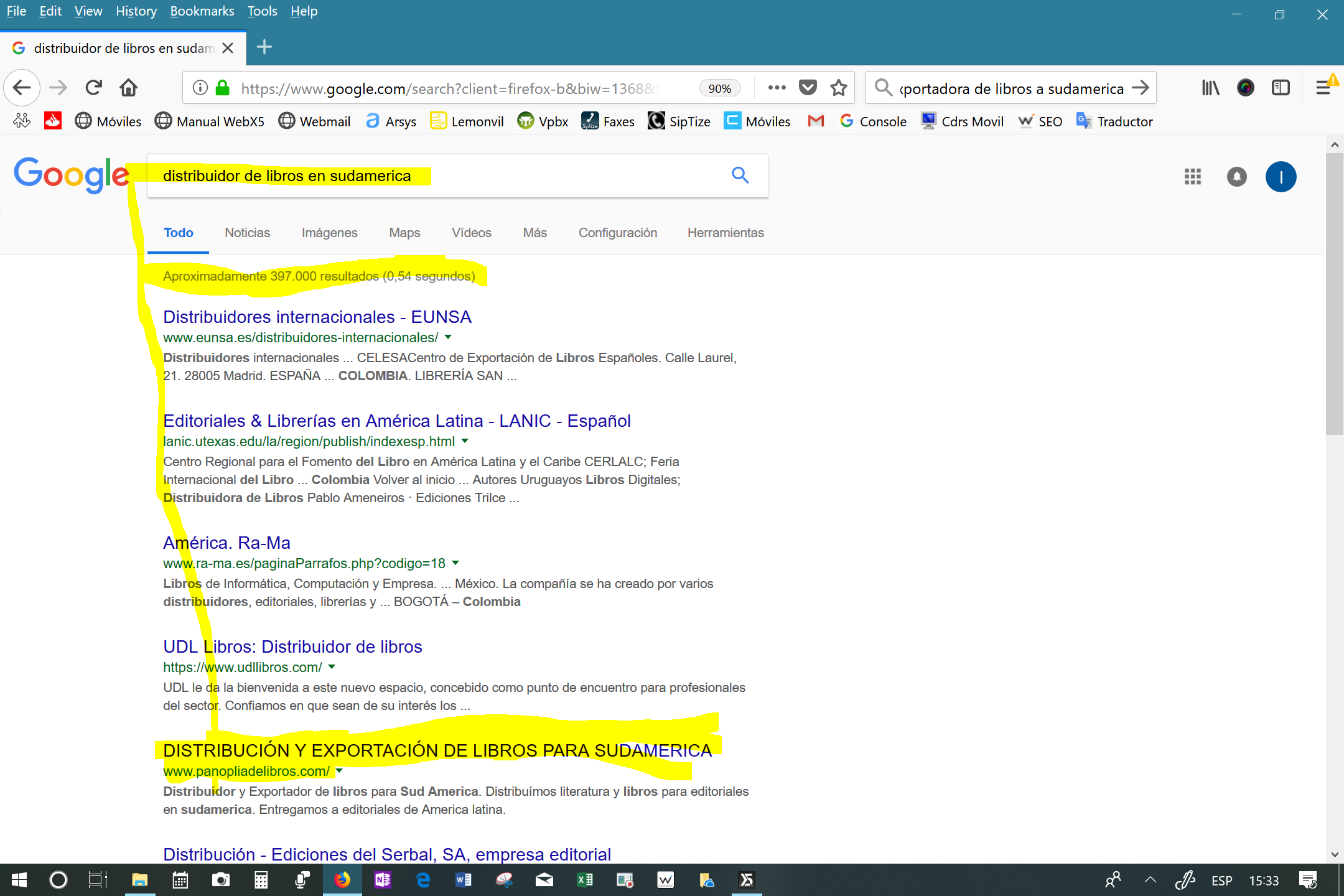Open the Vpbx bookmark
This screenshot has width=1344, height=896.
tap(543, 121)
